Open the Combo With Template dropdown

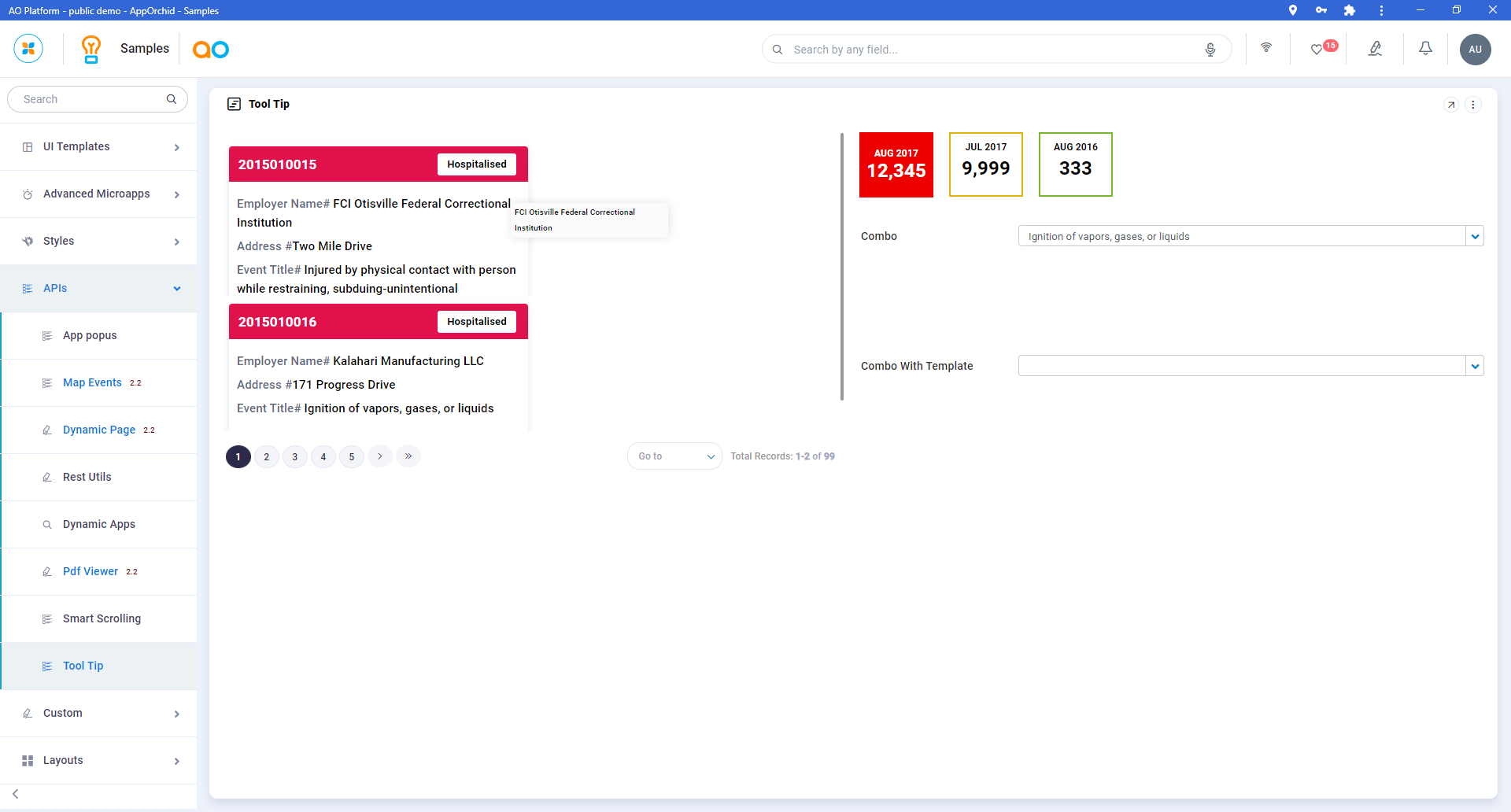pos(1475,366)
